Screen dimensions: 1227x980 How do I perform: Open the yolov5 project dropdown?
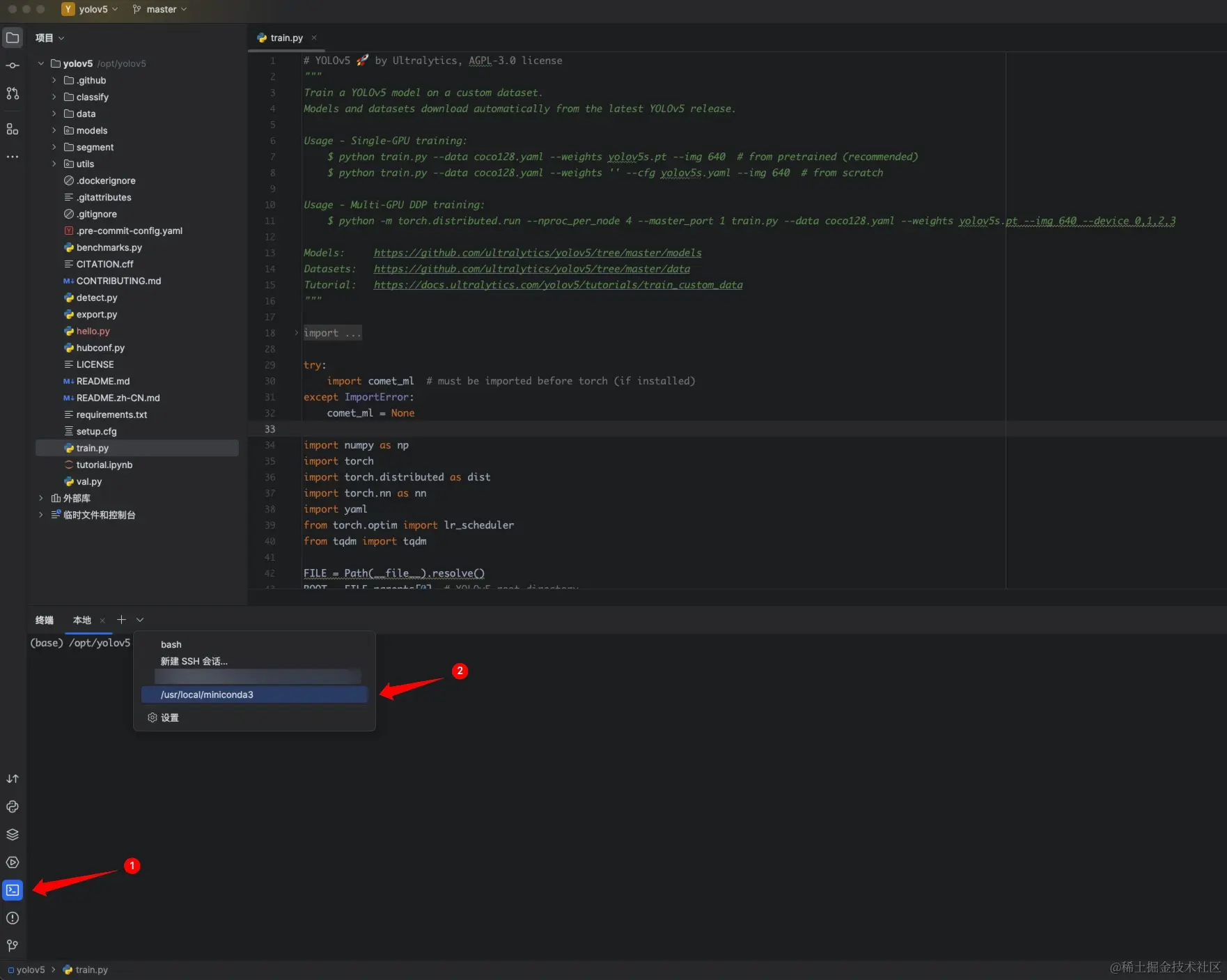point(98,9)
